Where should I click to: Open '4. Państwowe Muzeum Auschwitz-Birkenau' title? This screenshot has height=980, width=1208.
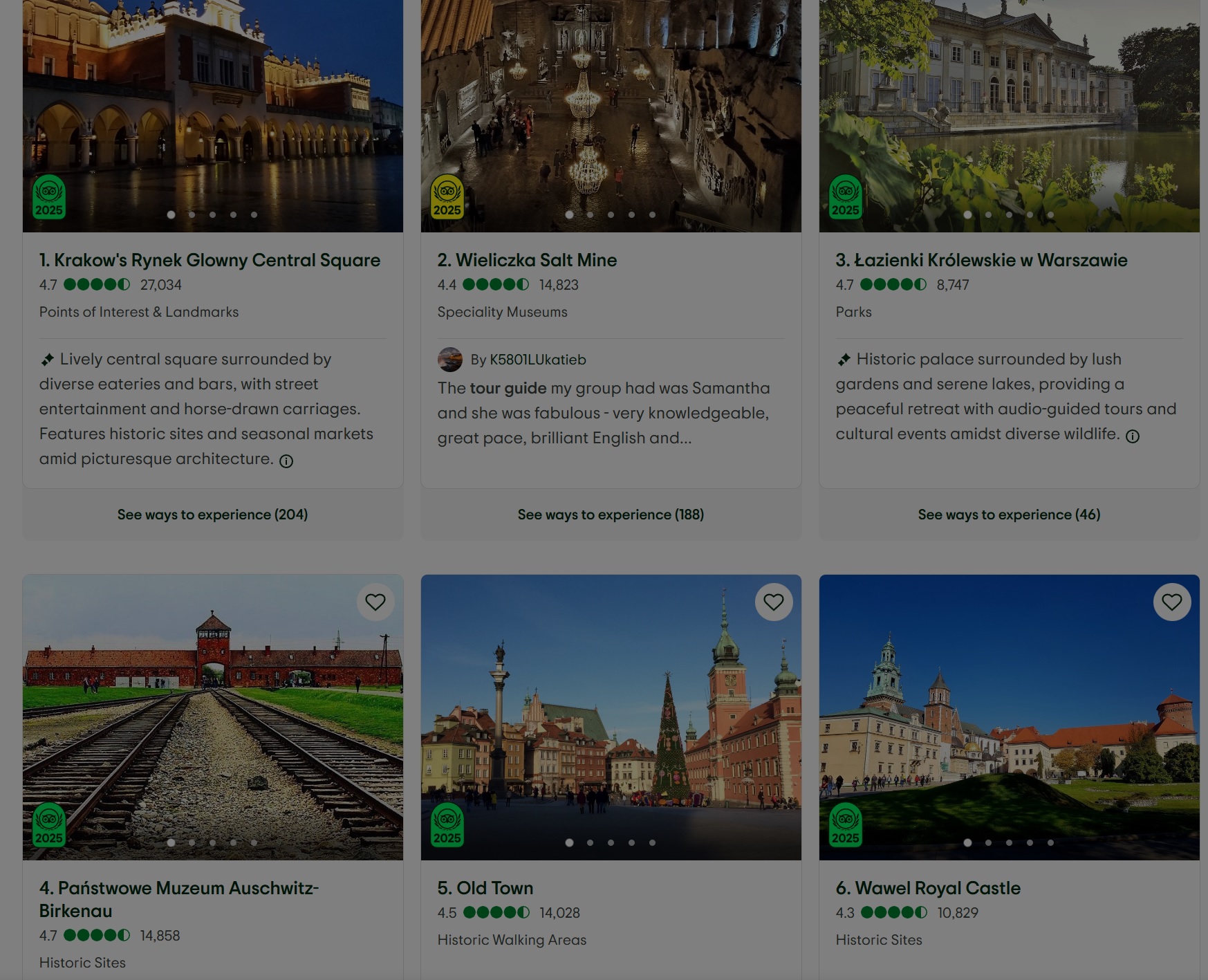tap(179, 899)
